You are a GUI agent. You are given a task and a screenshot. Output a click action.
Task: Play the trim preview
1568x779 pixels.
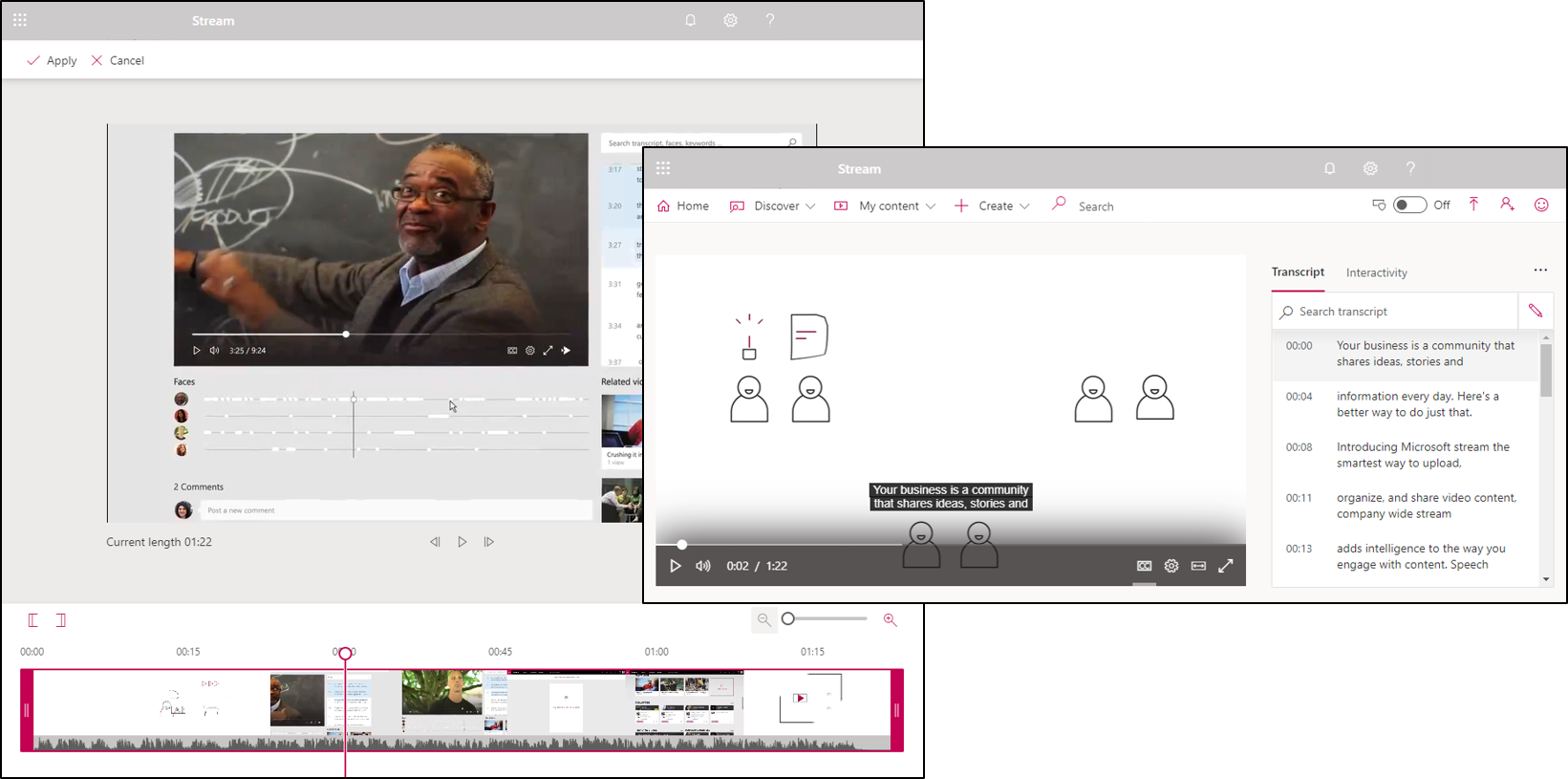(462, 542)
